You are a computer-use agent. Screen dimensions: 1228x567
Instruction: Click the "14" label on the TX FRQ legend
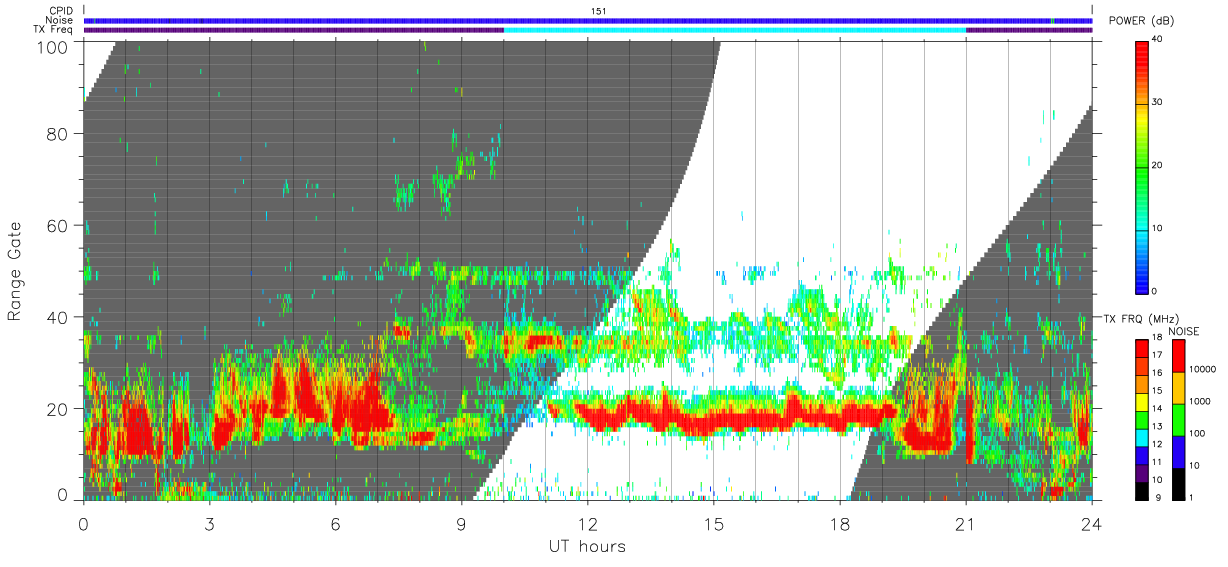(1159, 410)
